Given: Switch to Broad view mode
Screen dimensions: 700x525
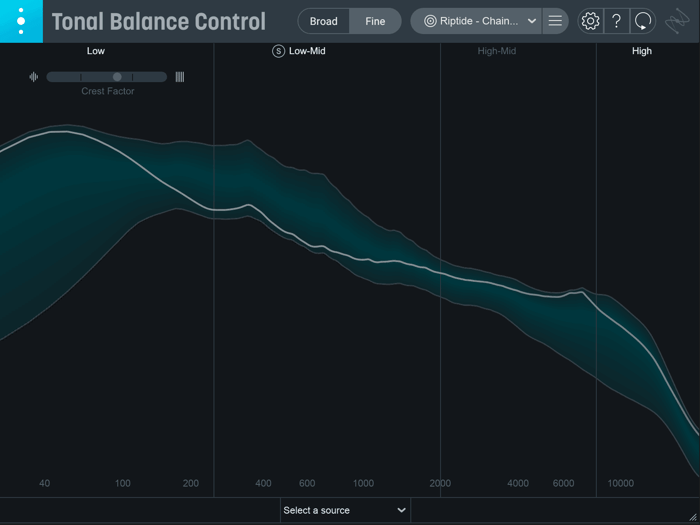Looking at the screenshot, I should click(x=324, y=21).
